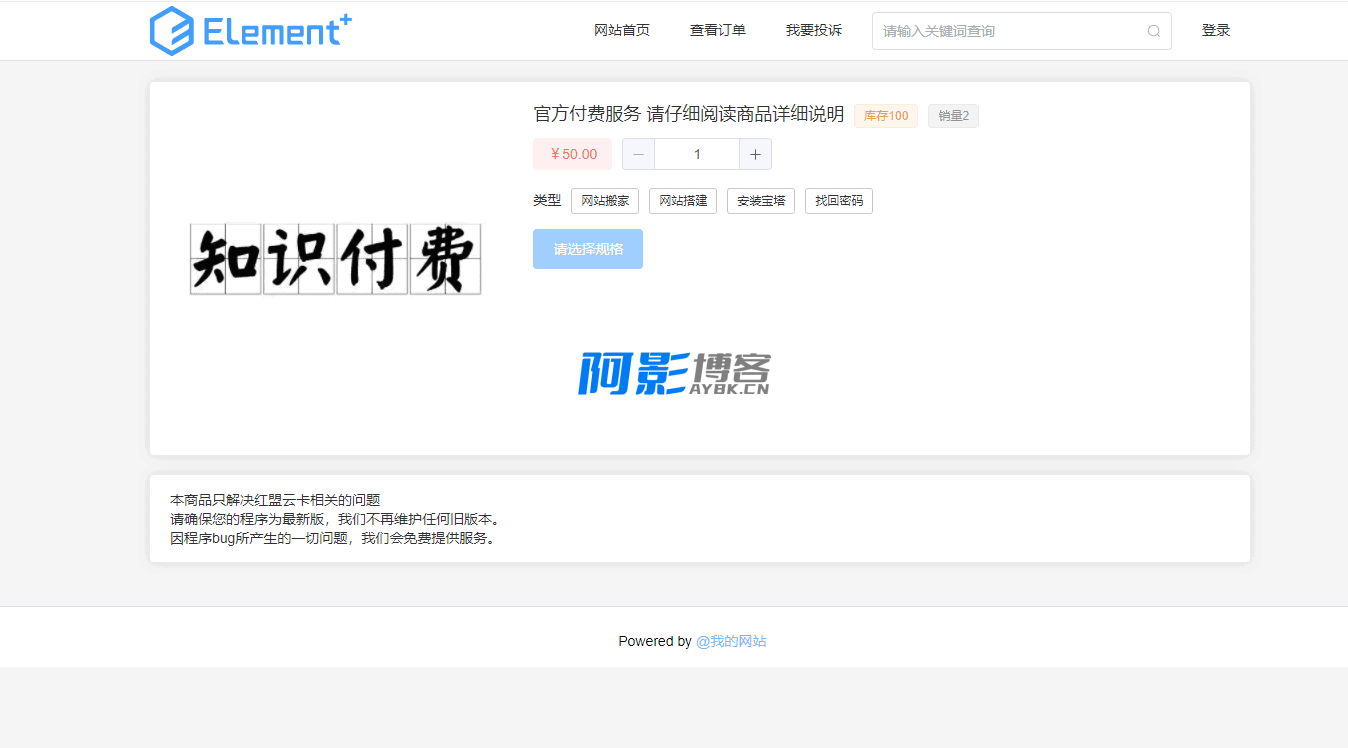Click text 本商品只解决红盟云卡相关的问题

tap(275, 500)
